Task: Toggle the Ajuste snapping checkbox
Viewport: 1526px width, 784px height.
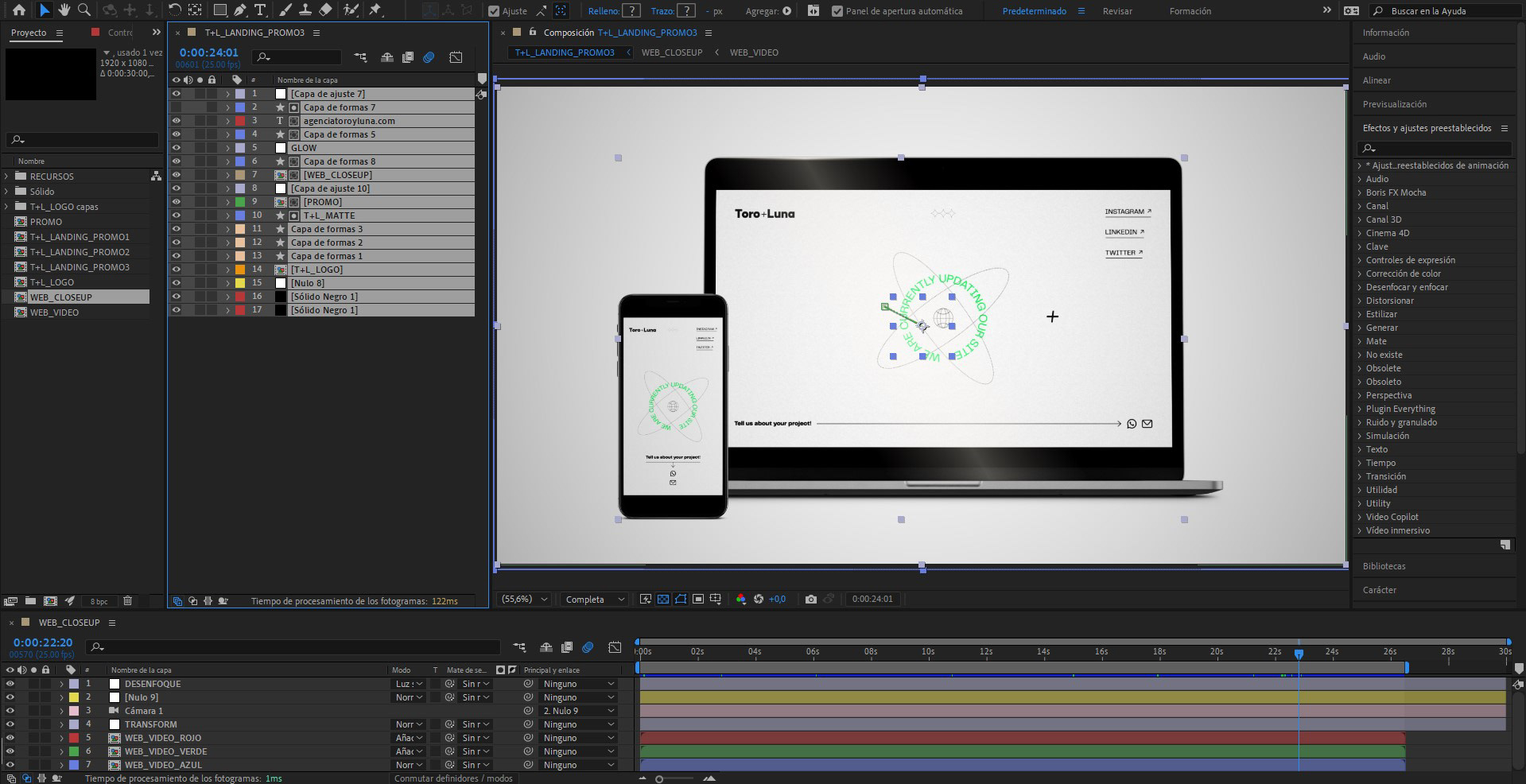Action: point(494,11)
